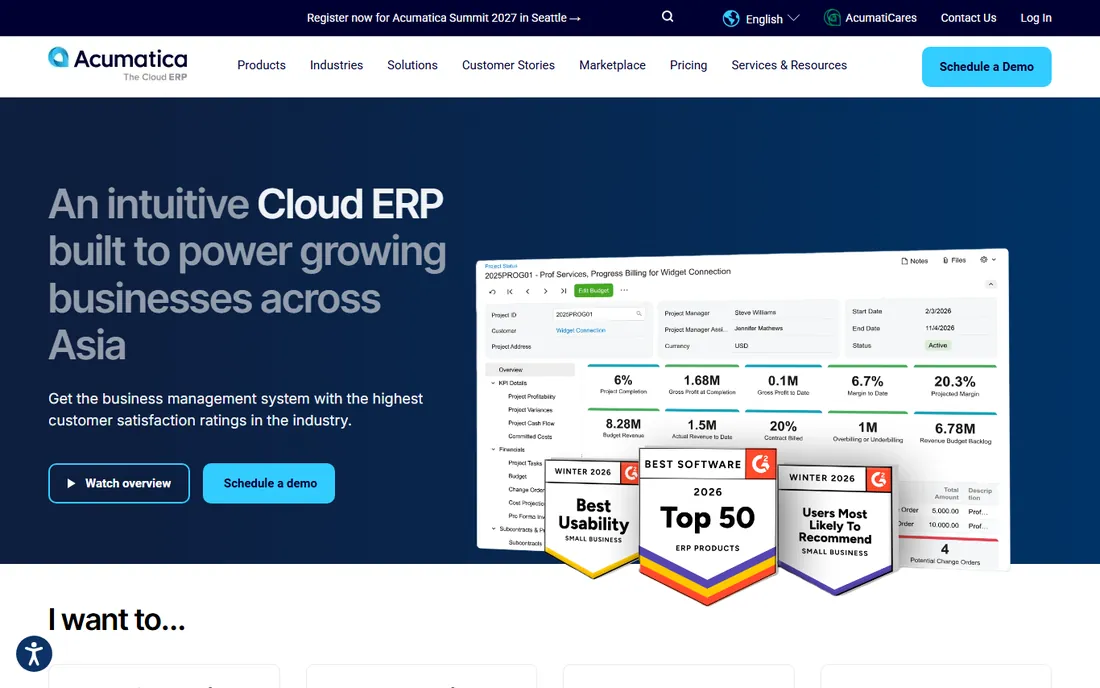The width and height of the screenshot is (1100, 688).
Task: Click the globe language icon
Action: [731, 18]
